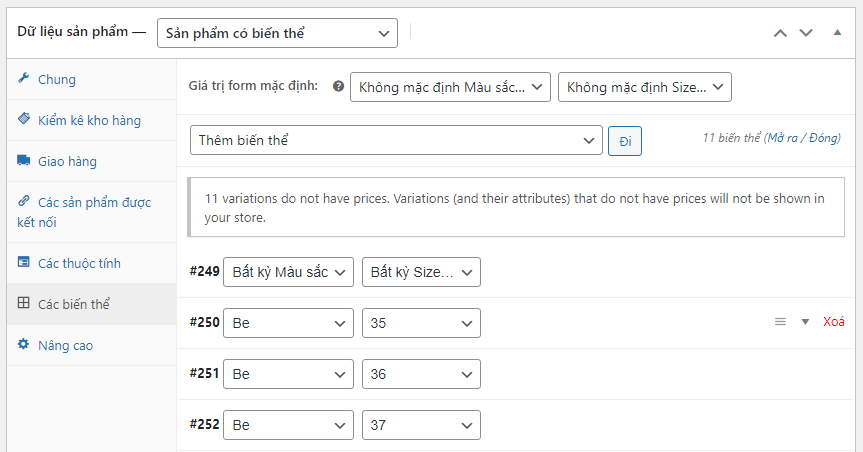863x452 pixels.
Task: Click the help icon beside default form values
Action: tap(338, 87)
